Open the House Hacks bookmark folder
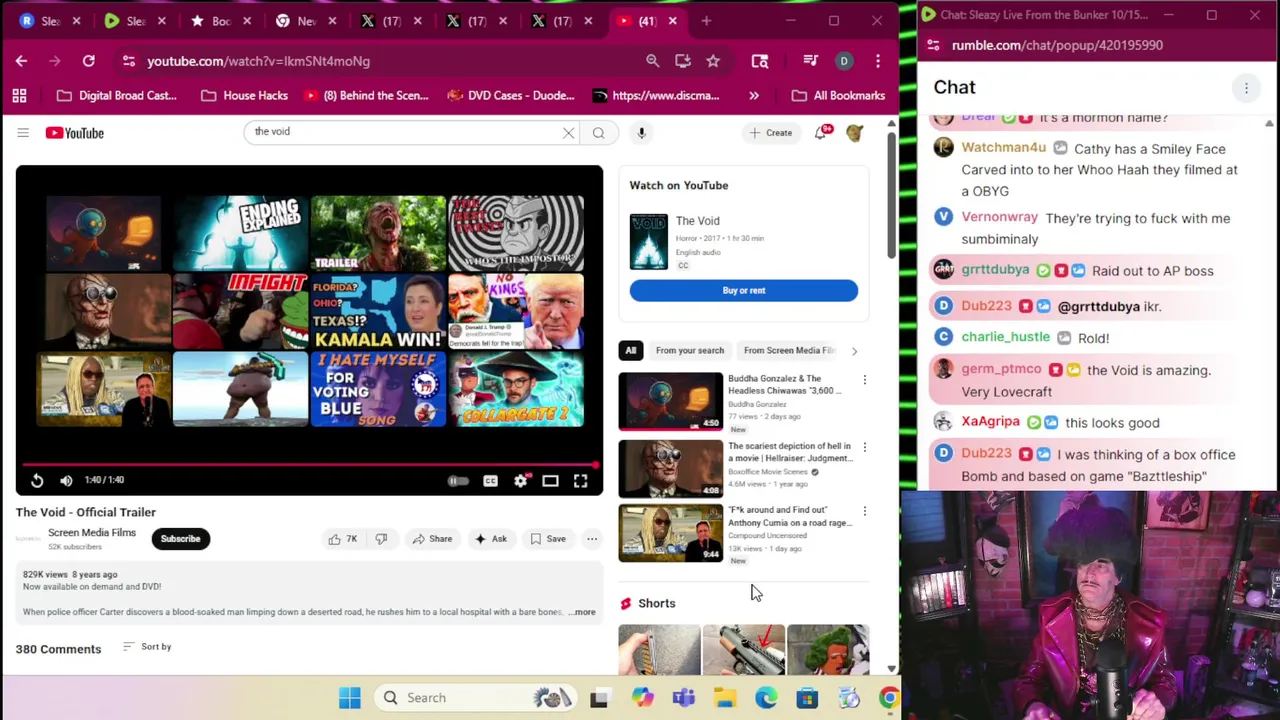1280x720 pixels. pos(245,95)
